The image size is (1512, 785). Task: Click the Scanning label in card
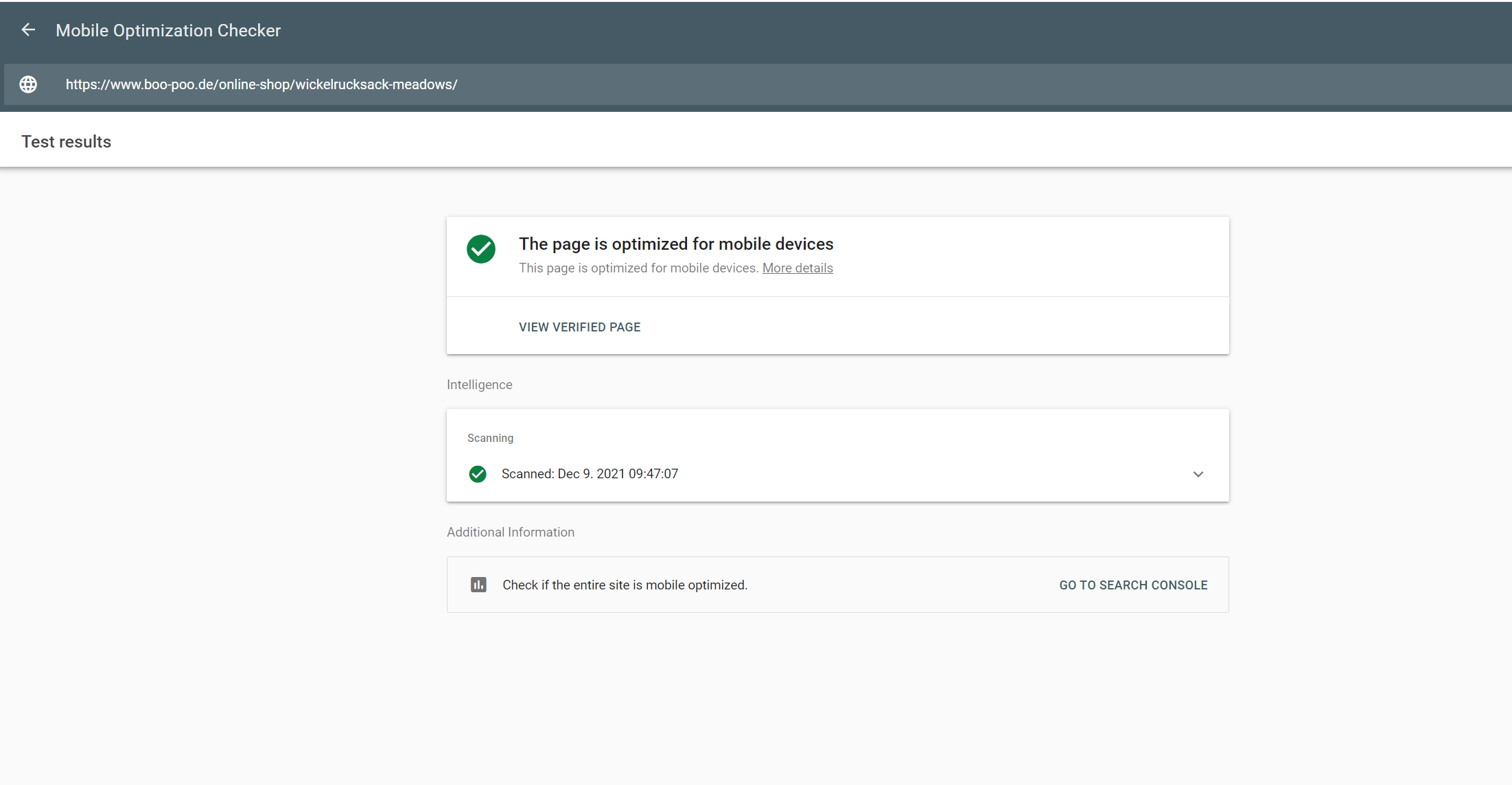[x=490, y=438]
